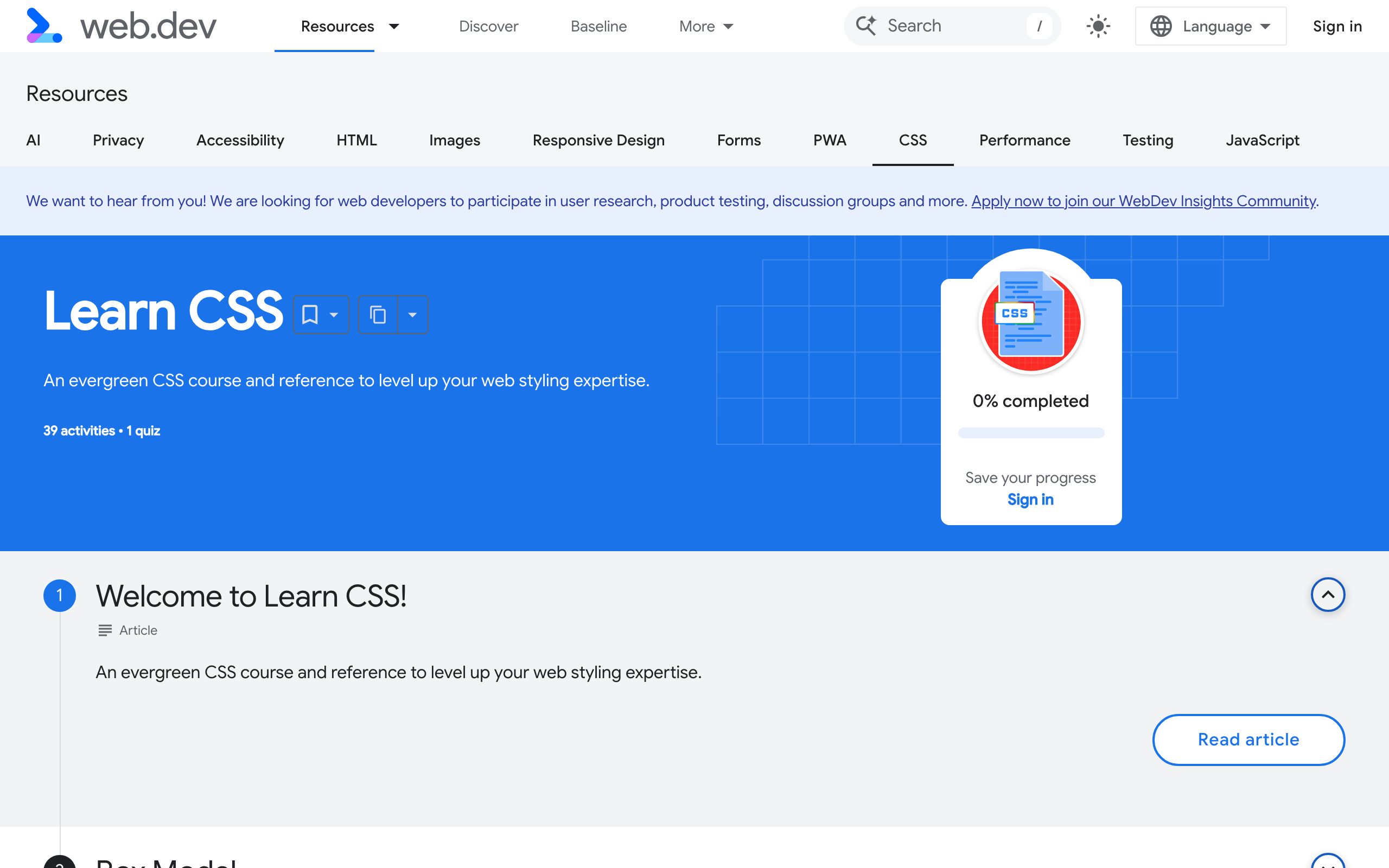The width and height of the screenshot is (1389, 868).
Task: Click the copy page icon
Action: pyautogui.click(x=378, y=315)
